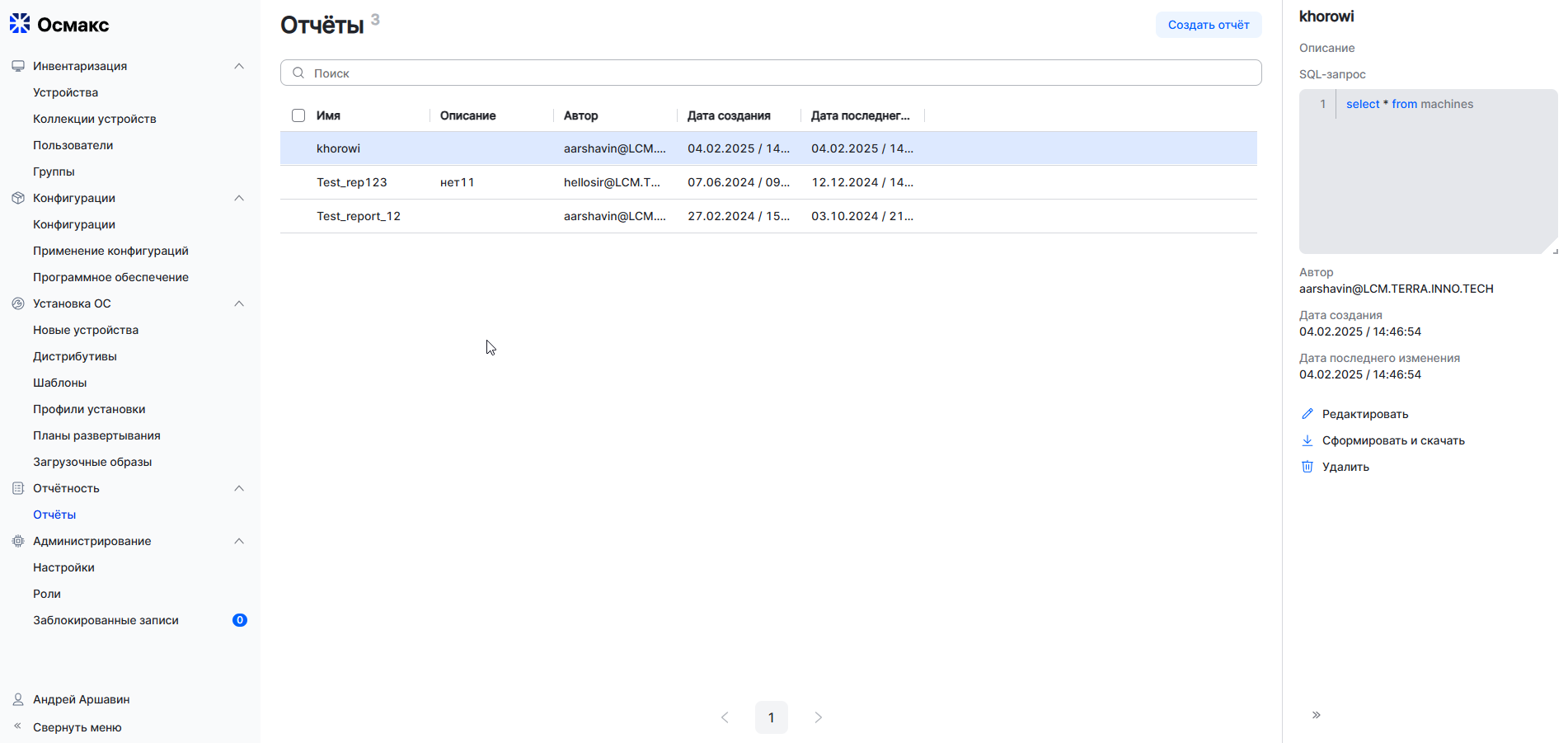The height and width of the screenshot is (743, 1568).
Task: Click the Osmax logo icon
Action: click(x=20, y=24)
